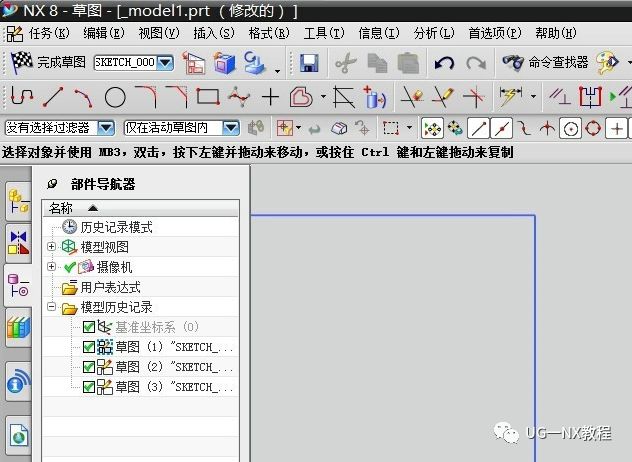Select the Studio Spline tool

239,97
